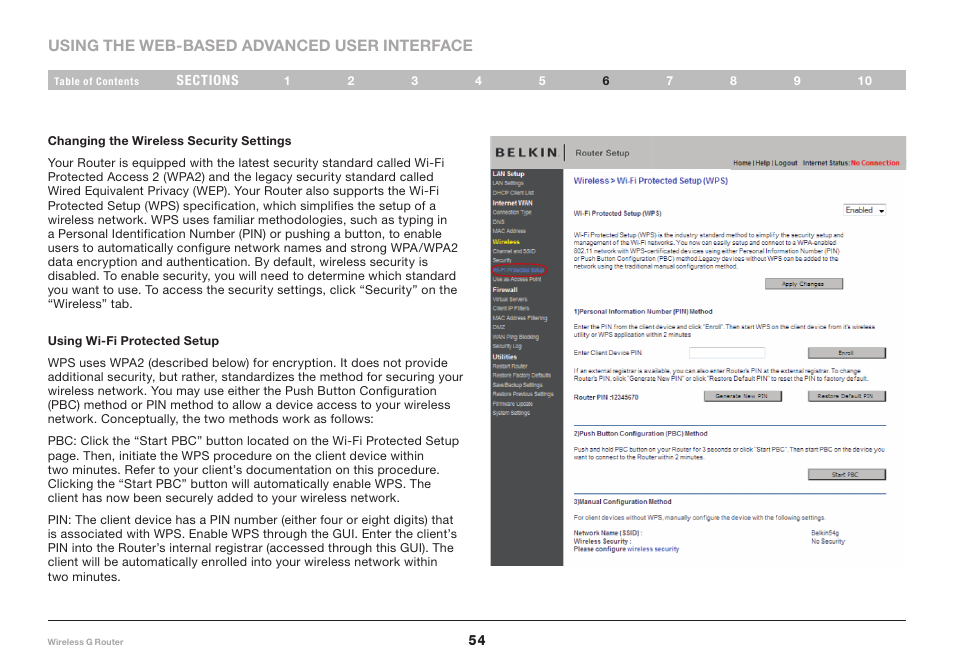Jump to section 7 in navigation bar
Screen dimensions: 954x668
[x=670, y=81]
